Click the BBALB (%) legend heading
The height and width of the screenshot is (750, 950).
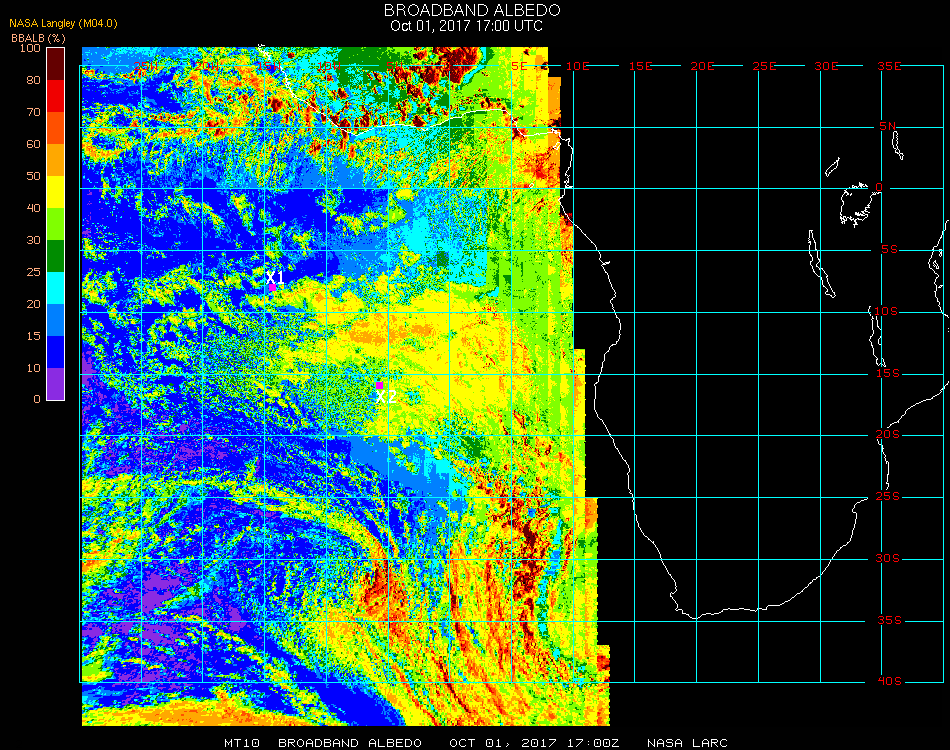click(x=38, y=38)
